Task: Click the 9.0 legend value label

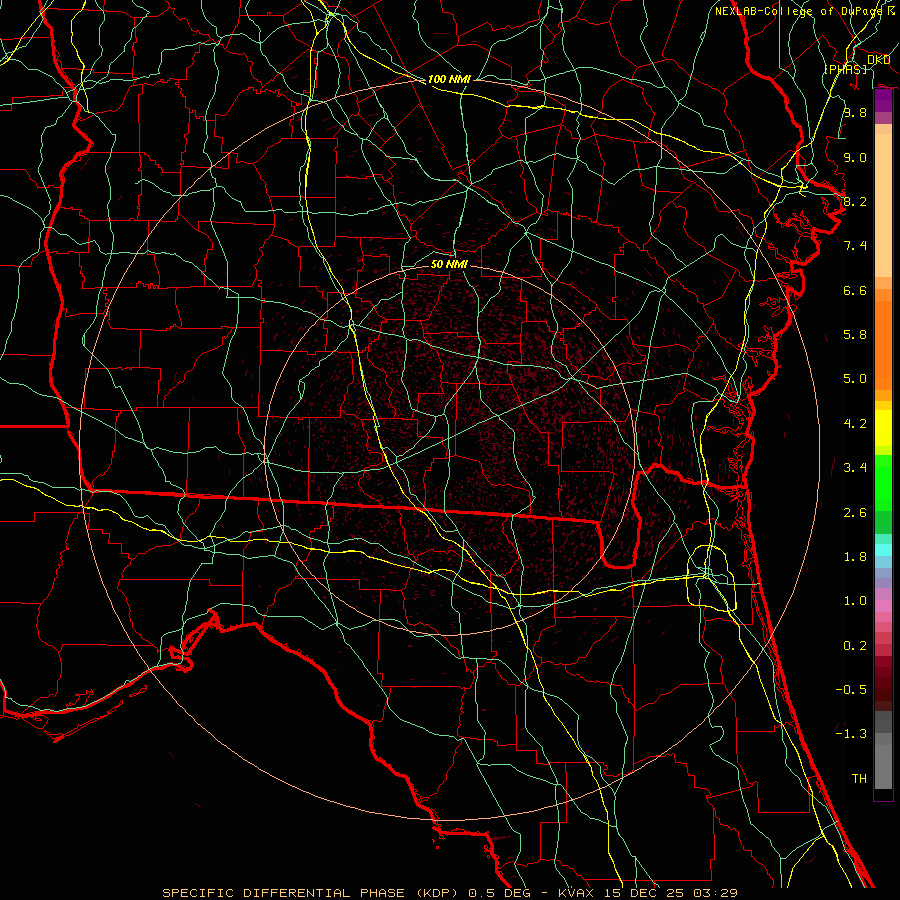Action: [854, 157]
